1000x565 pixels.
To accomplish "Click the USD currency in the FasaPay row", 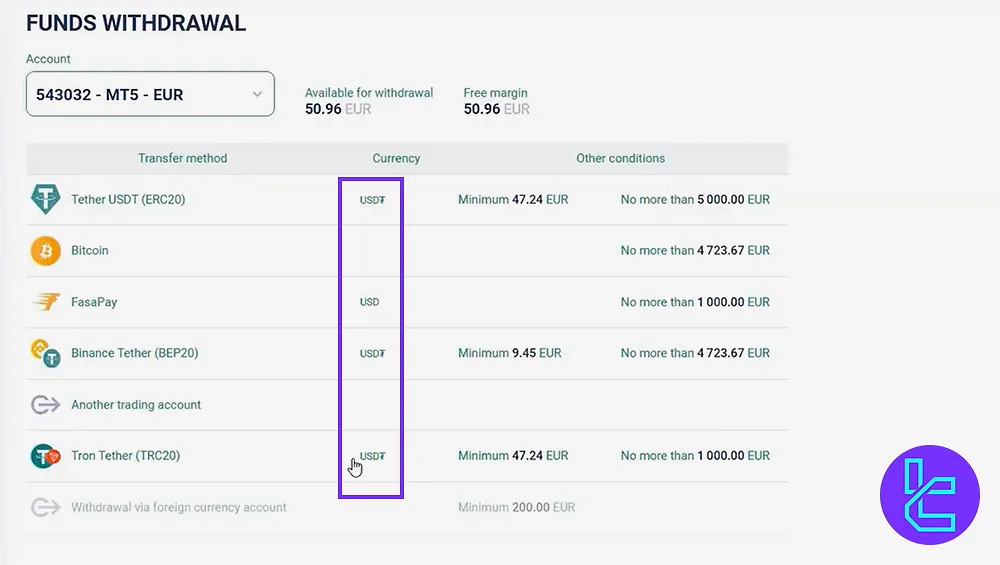I will pyautogui.click(x=369, y=302).
